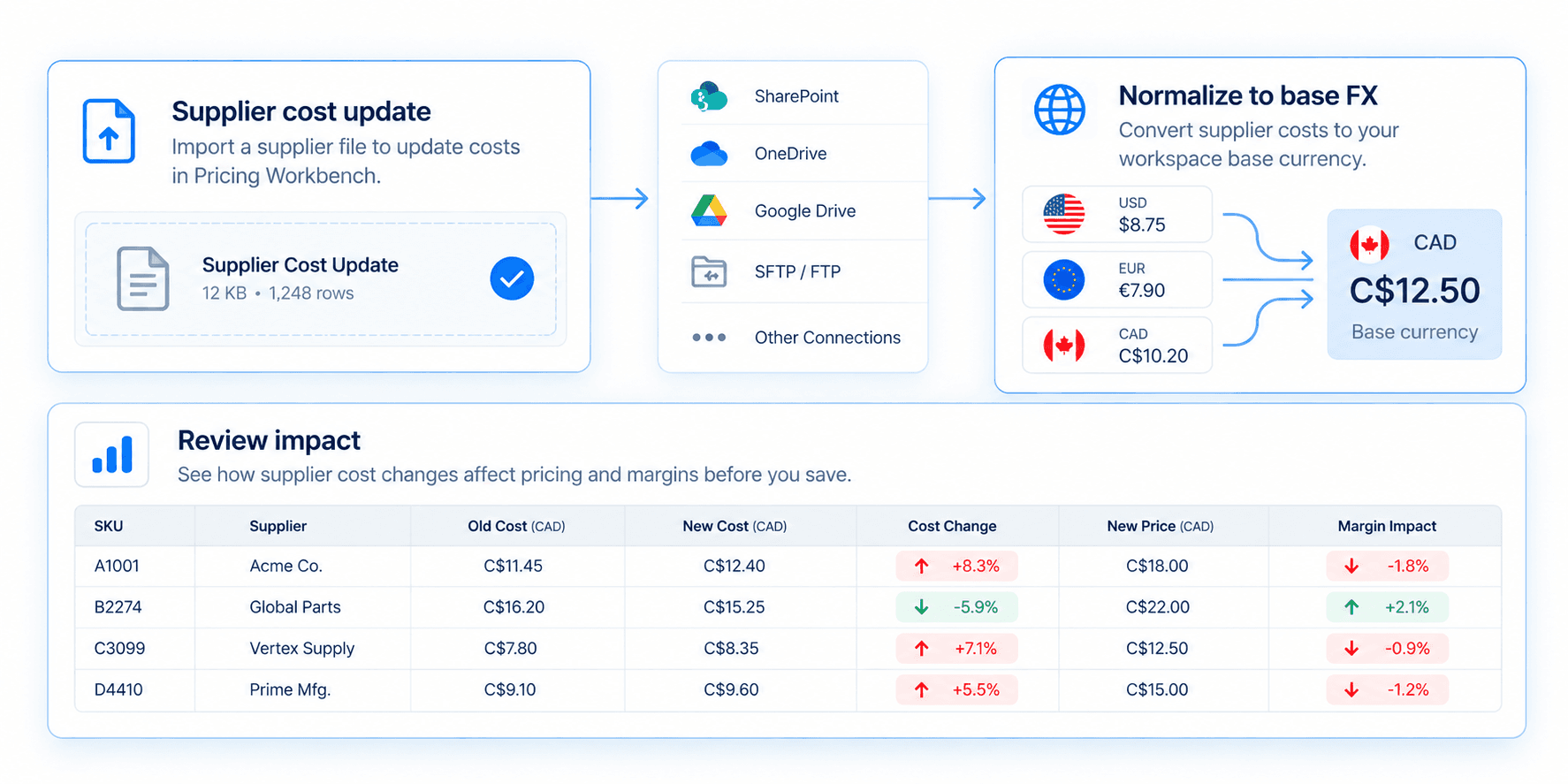
Task: Click SKU D4410 in the table
Action: pyautogui.click(x=118, y=689)
